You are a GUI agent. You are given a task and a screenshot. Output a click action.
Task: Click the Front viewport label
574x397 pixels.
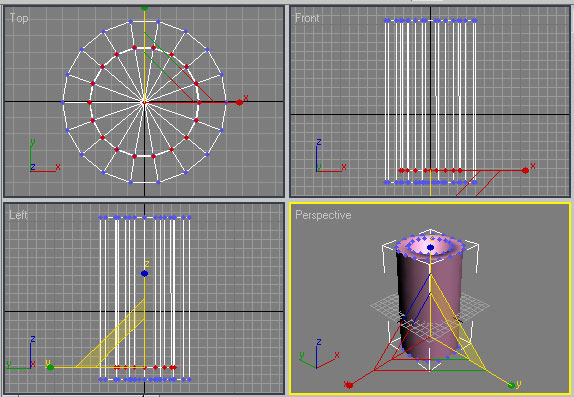tap(307, 18)
